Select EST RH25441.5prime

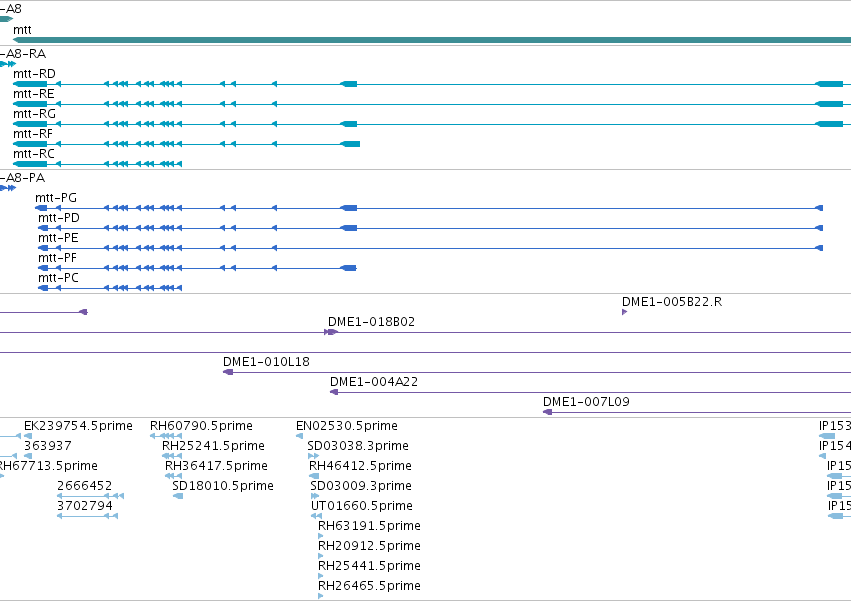[x=370, y=567]
